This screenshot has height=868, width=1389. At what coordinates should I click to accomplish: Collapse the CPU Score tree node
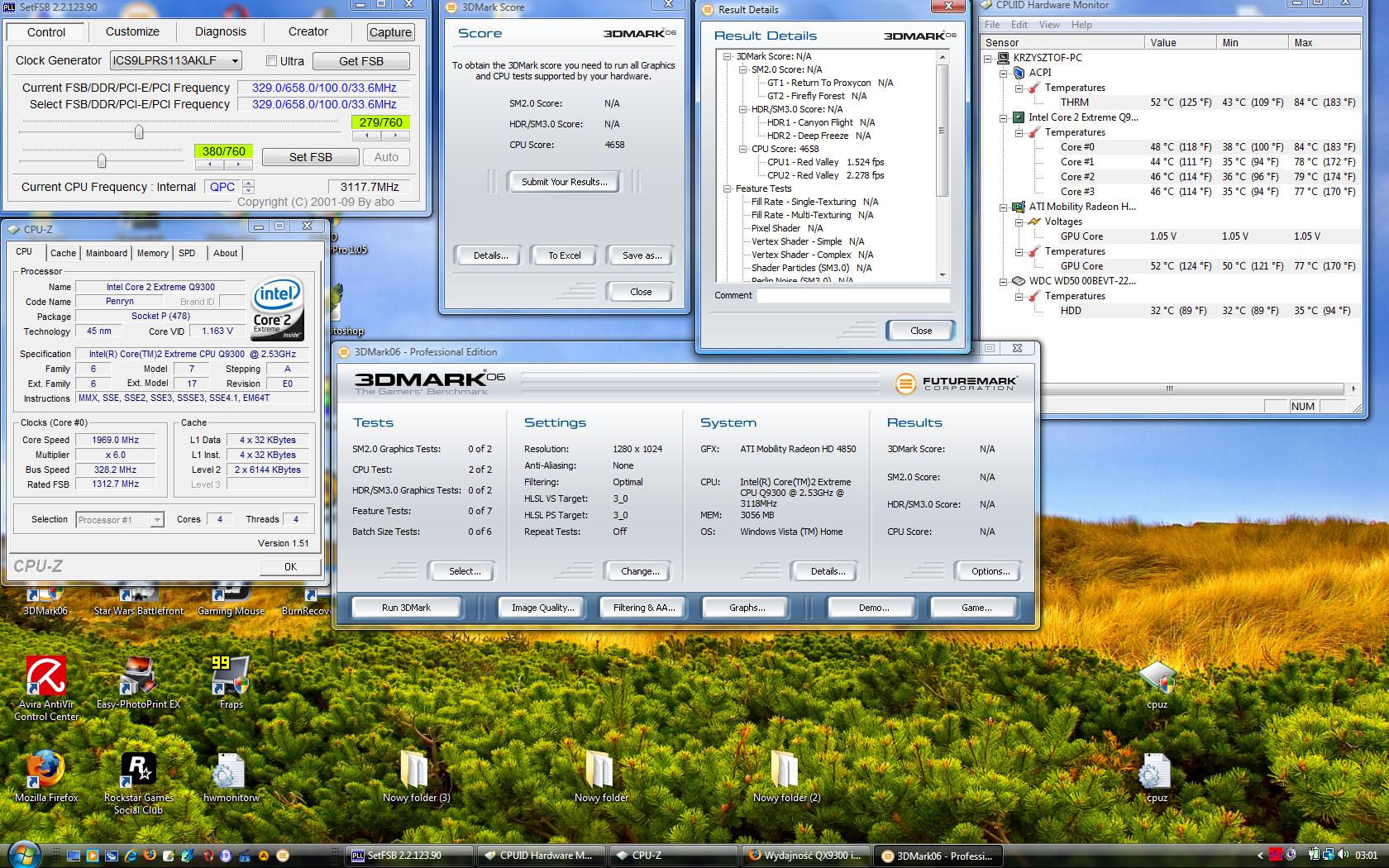(742, 149)
